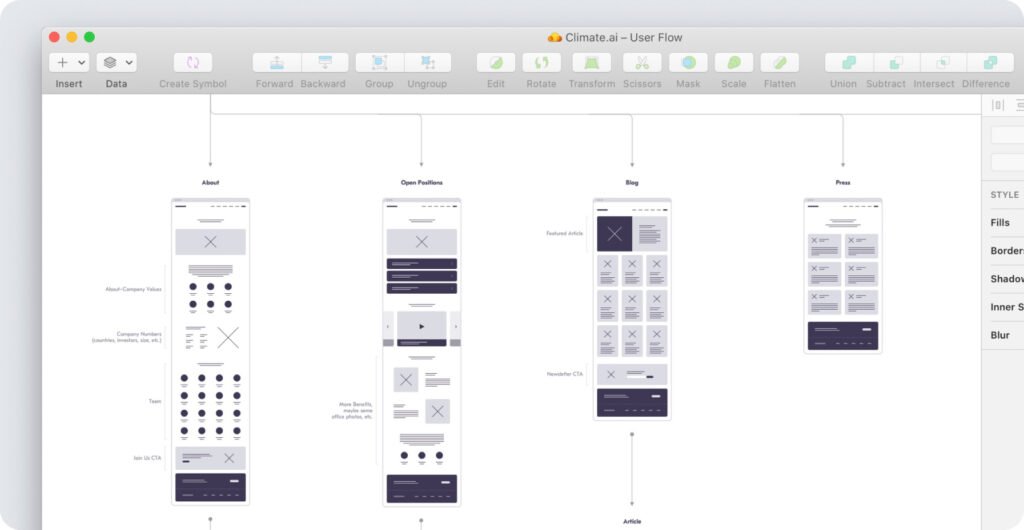Select the Fills section in Style panel

1000,223
